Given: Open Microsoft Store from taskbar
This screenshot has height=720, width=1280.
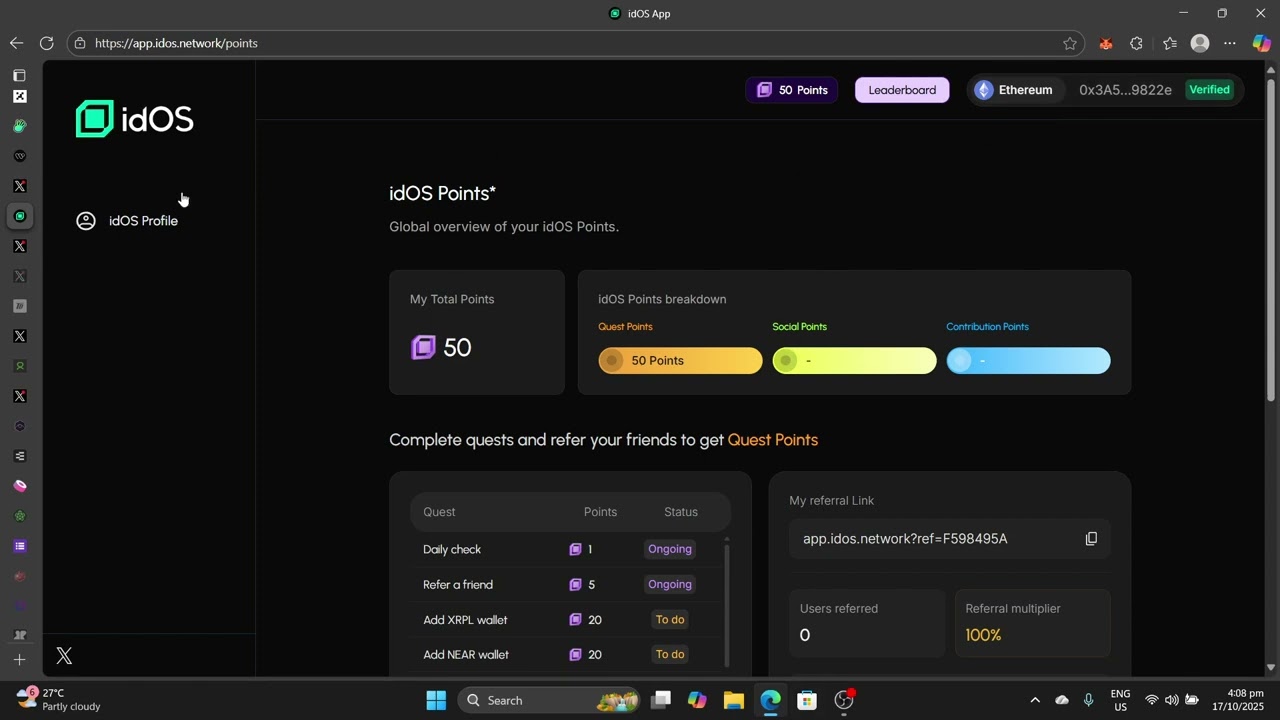Looking at the screenshot, I should 807,700.
